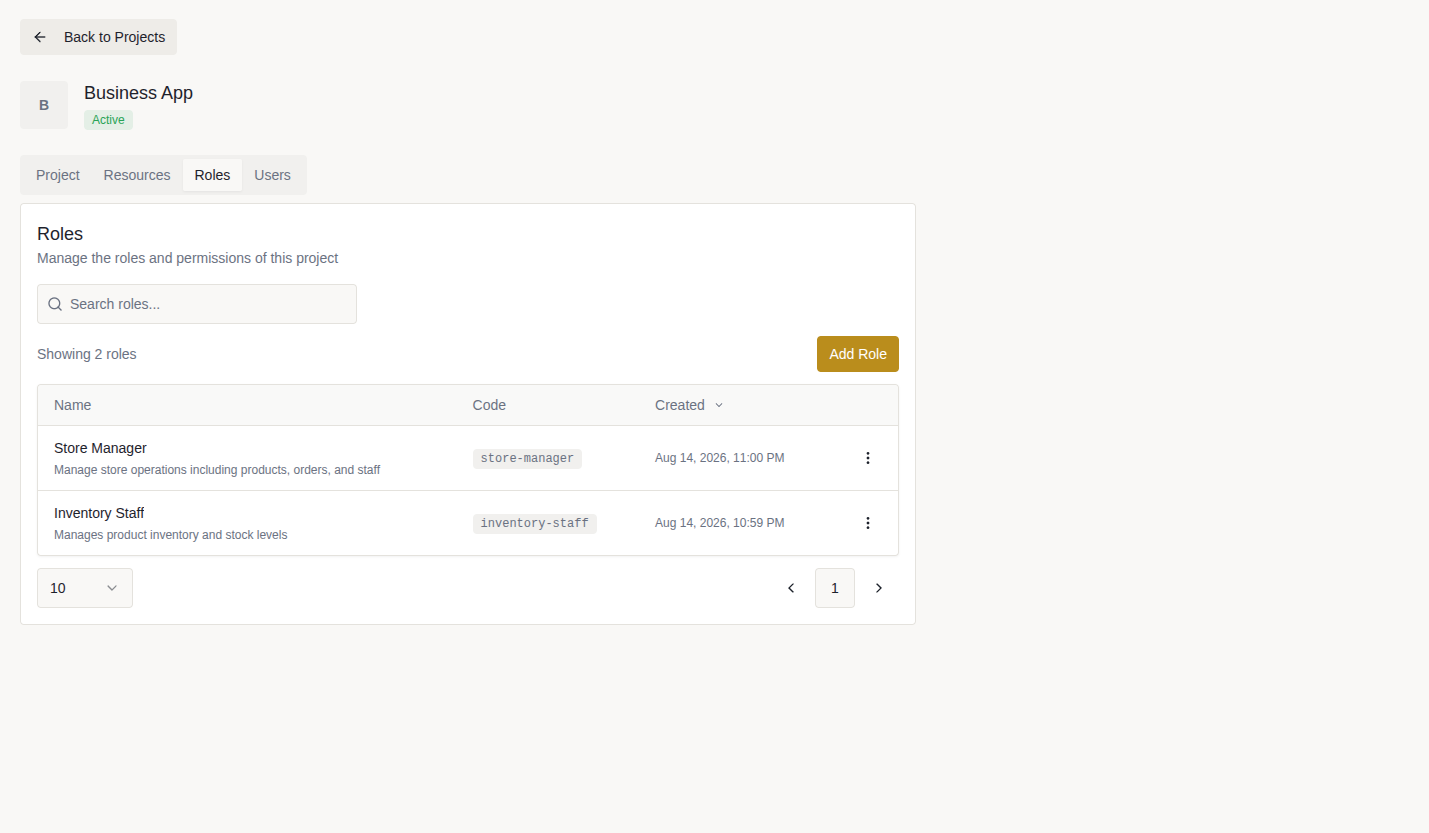
Task: Click the search magnifier icon
Action: coord(55,304)
